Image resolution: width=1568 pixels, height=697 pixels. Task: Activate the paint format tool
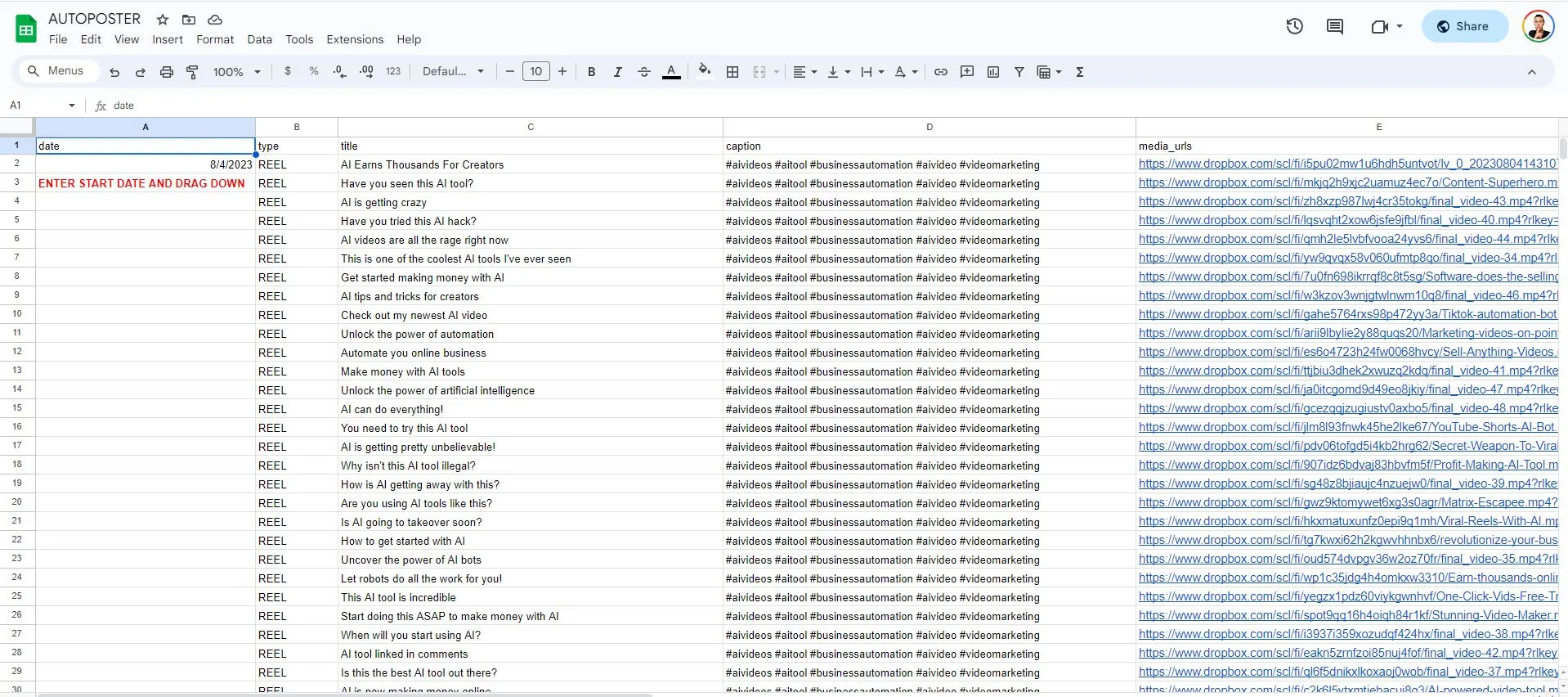193,72
